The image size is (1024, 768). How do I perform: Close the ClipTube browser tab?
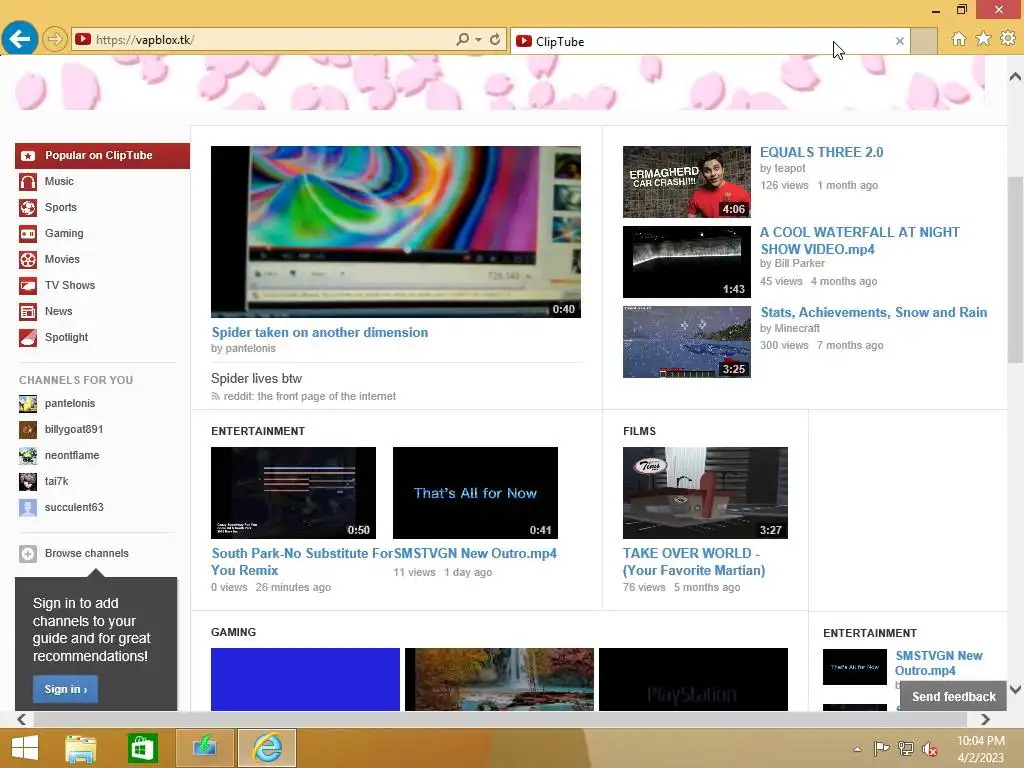(x=900, y=41)
